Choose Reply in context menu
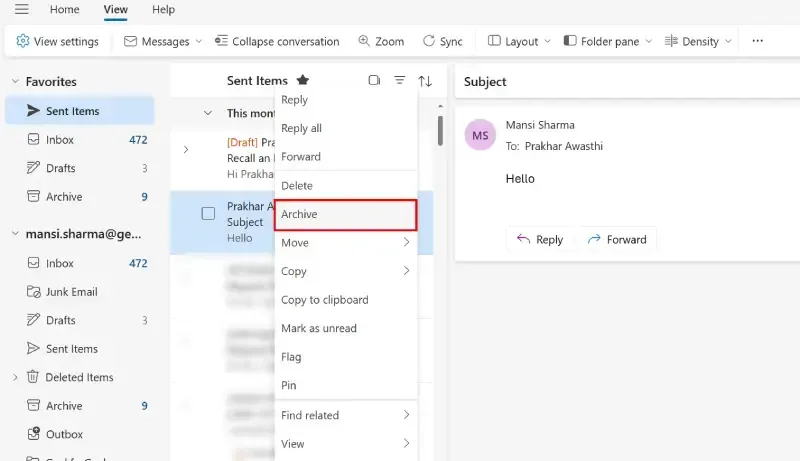 pyautogui.click(x=345, y=100)
